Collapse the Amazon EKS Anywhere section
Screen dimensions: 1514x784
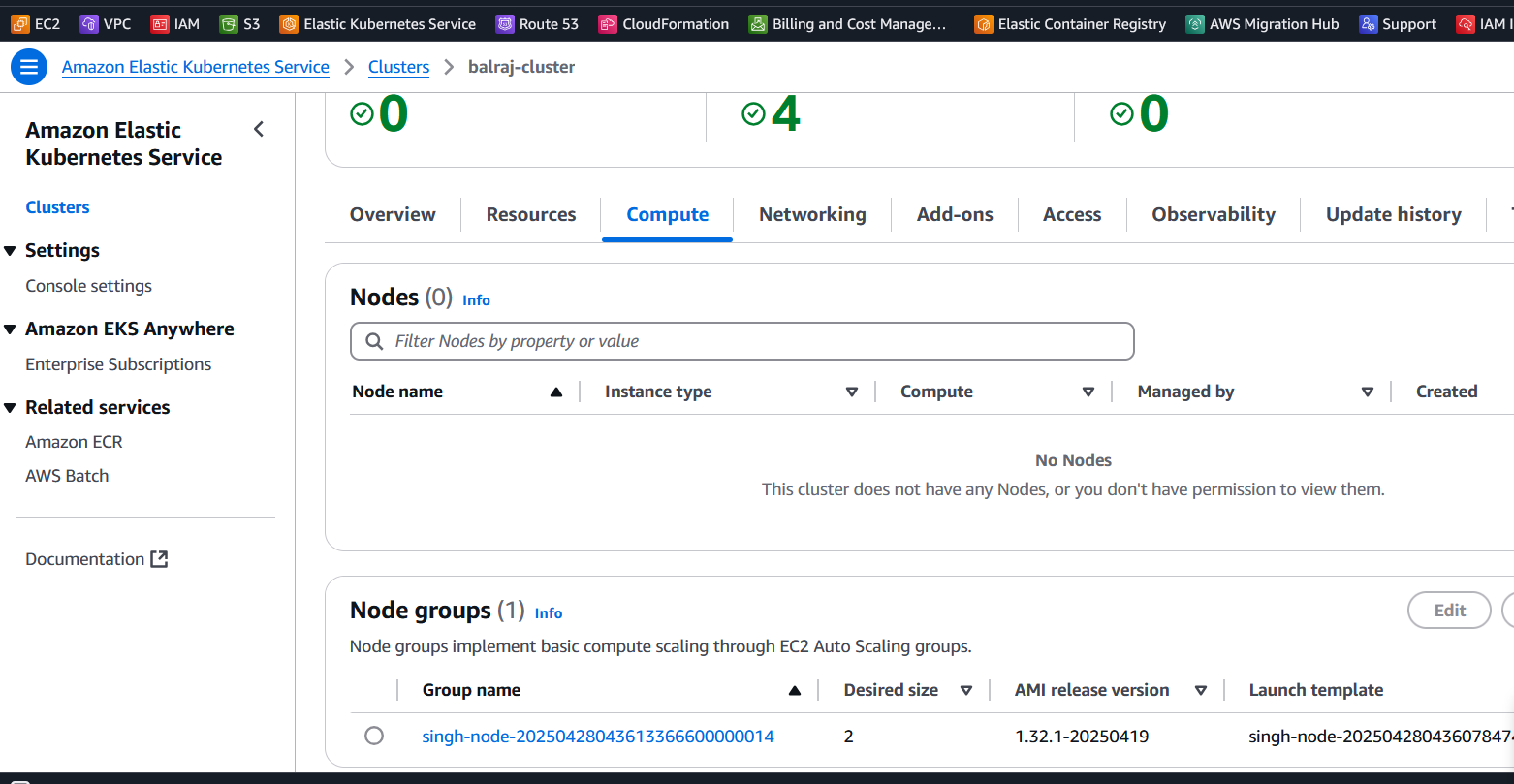10,329
